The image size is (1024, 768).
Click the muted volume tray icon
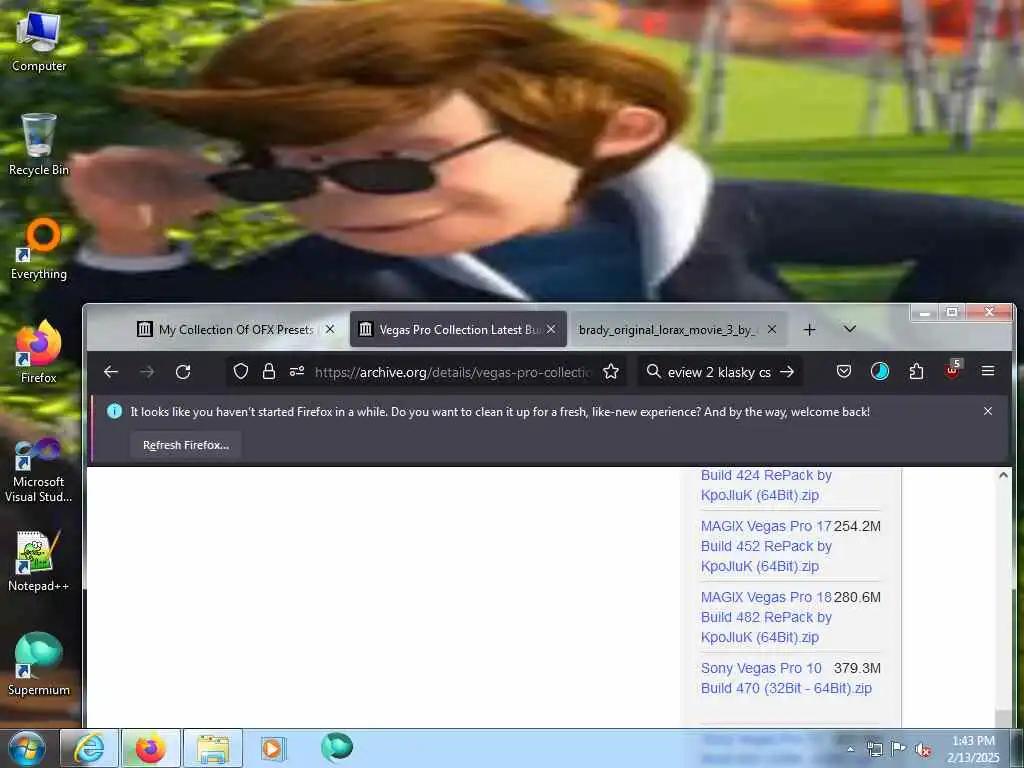tap(923, 749)
